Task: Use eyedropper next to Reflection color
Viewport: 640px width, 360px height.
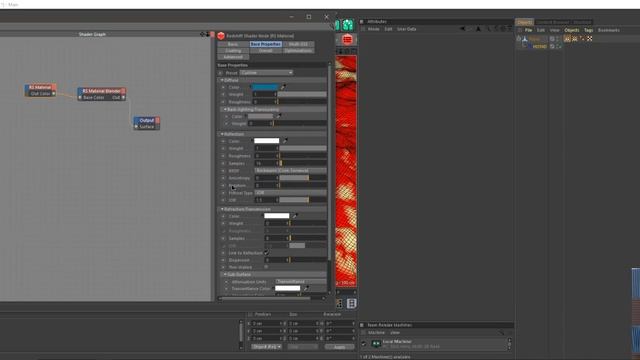Action: coord(285,141)
